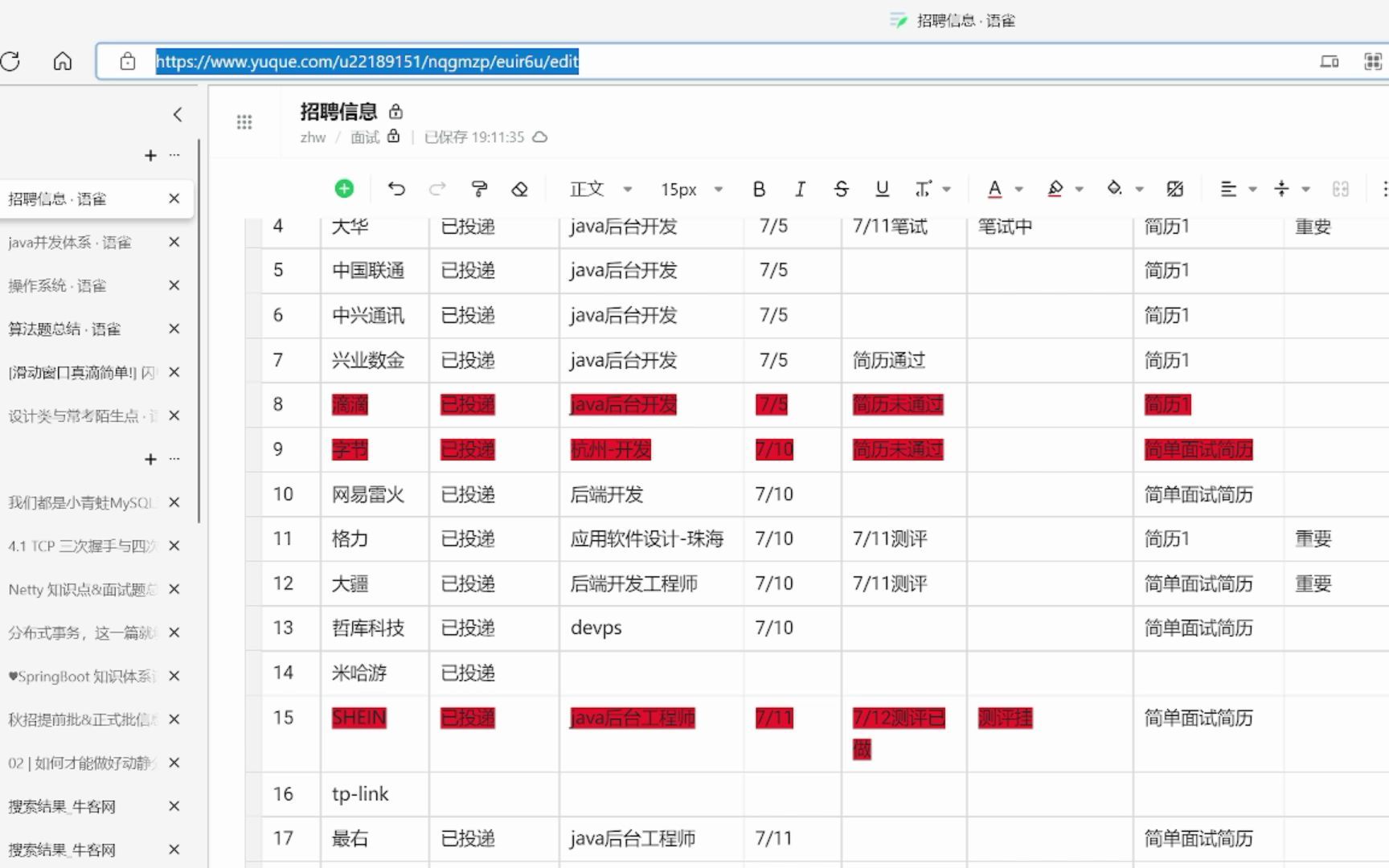Go to the browser home page
1389x868 pixels.
(63, 61)
